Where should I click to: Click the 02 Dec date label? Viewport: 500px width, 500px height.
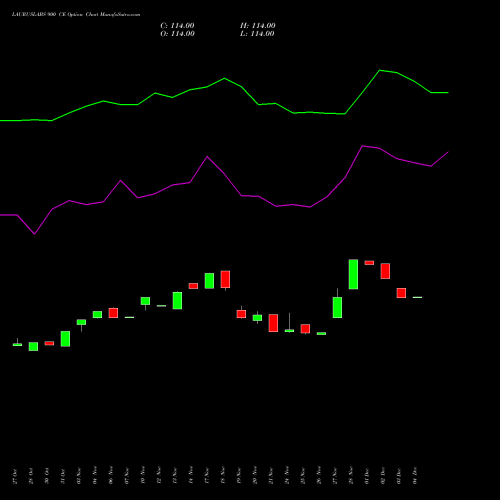383,475
